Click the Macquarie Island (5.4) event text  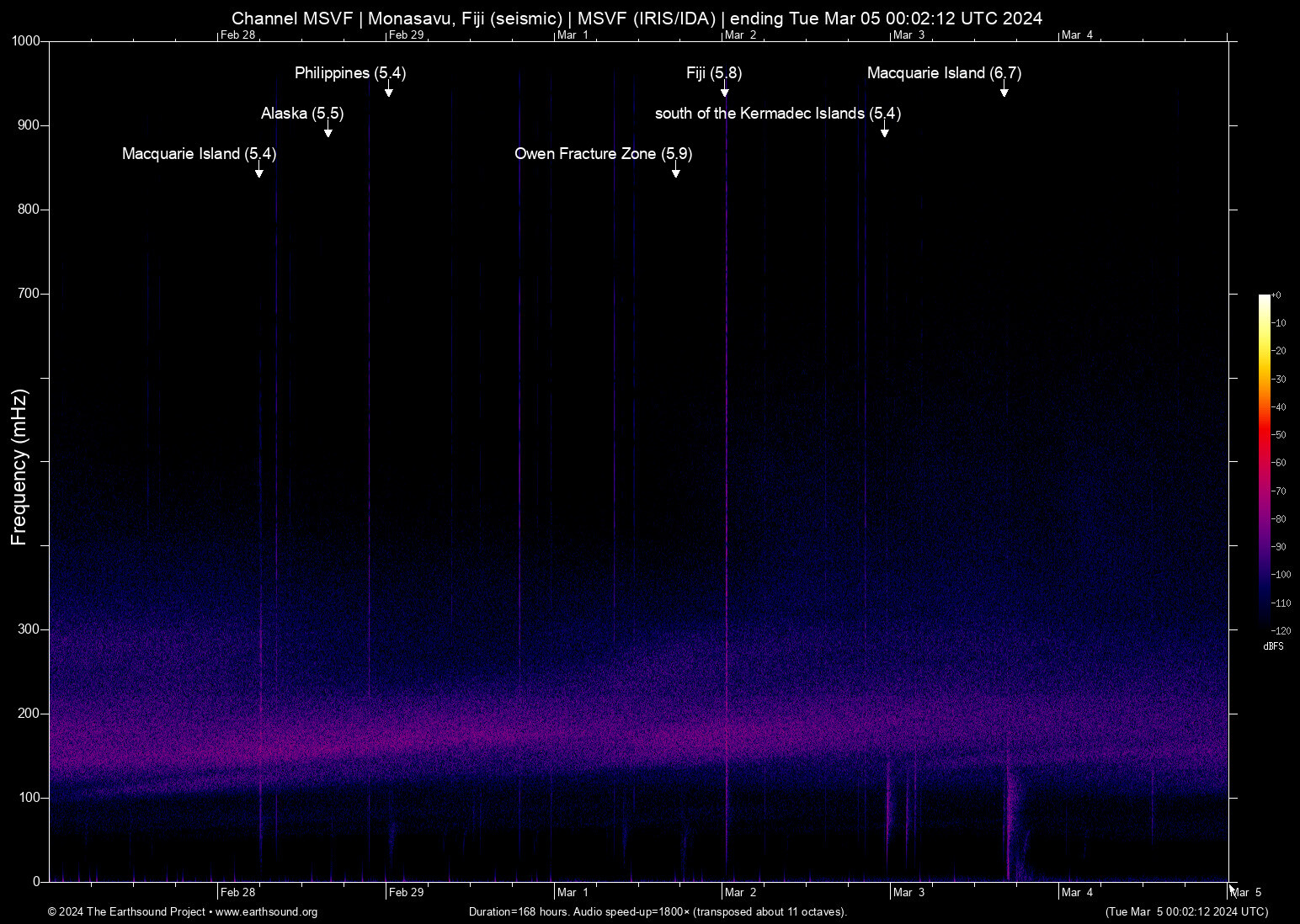click(197, 154)
